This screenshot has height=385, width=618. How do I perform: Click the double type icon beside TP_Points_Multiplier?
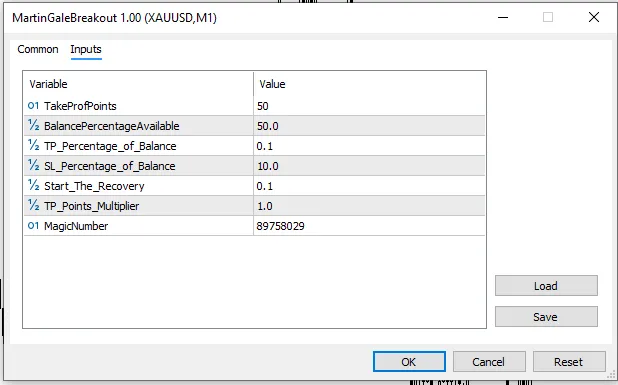[34, 205]
